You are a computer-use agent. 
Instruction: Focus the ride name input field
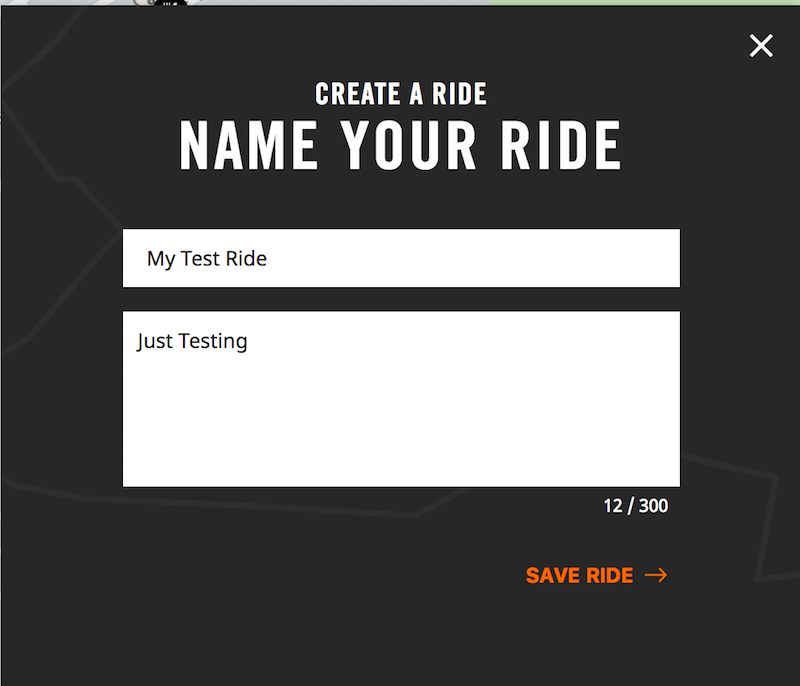401,258
